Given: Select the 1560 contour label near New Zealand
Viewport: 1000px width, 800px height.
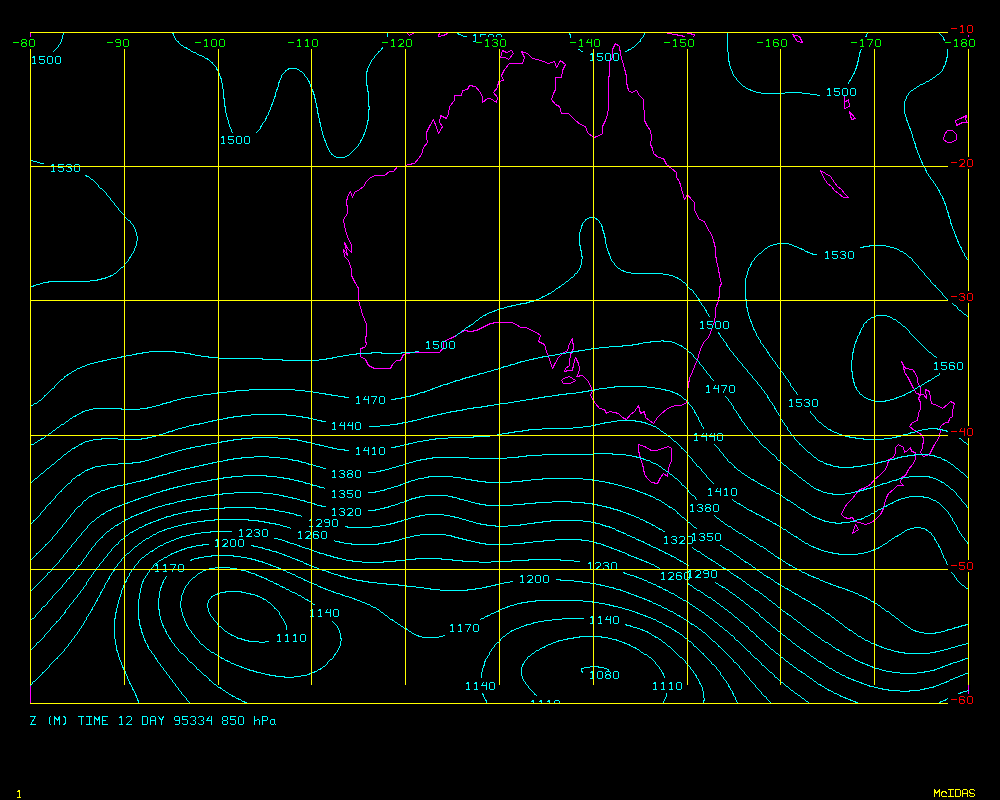Looking at the screenshot, I should (948, 366).
